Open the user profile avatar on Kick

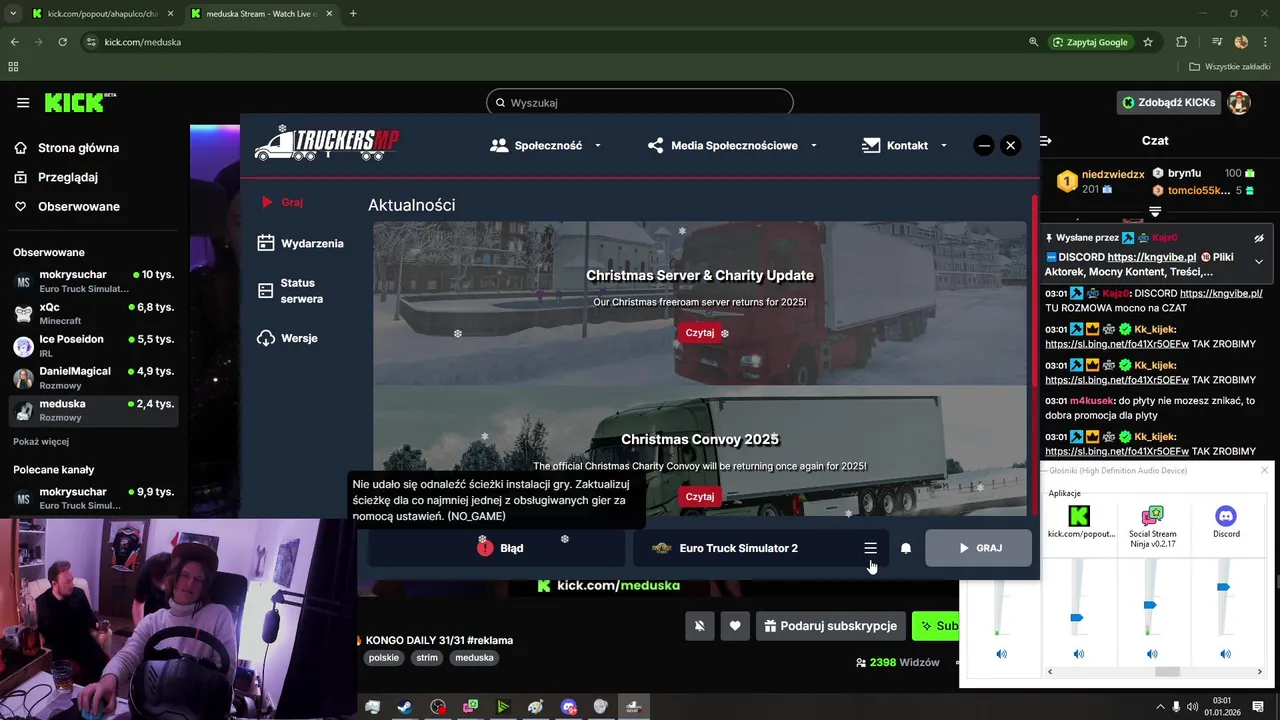1239,102
